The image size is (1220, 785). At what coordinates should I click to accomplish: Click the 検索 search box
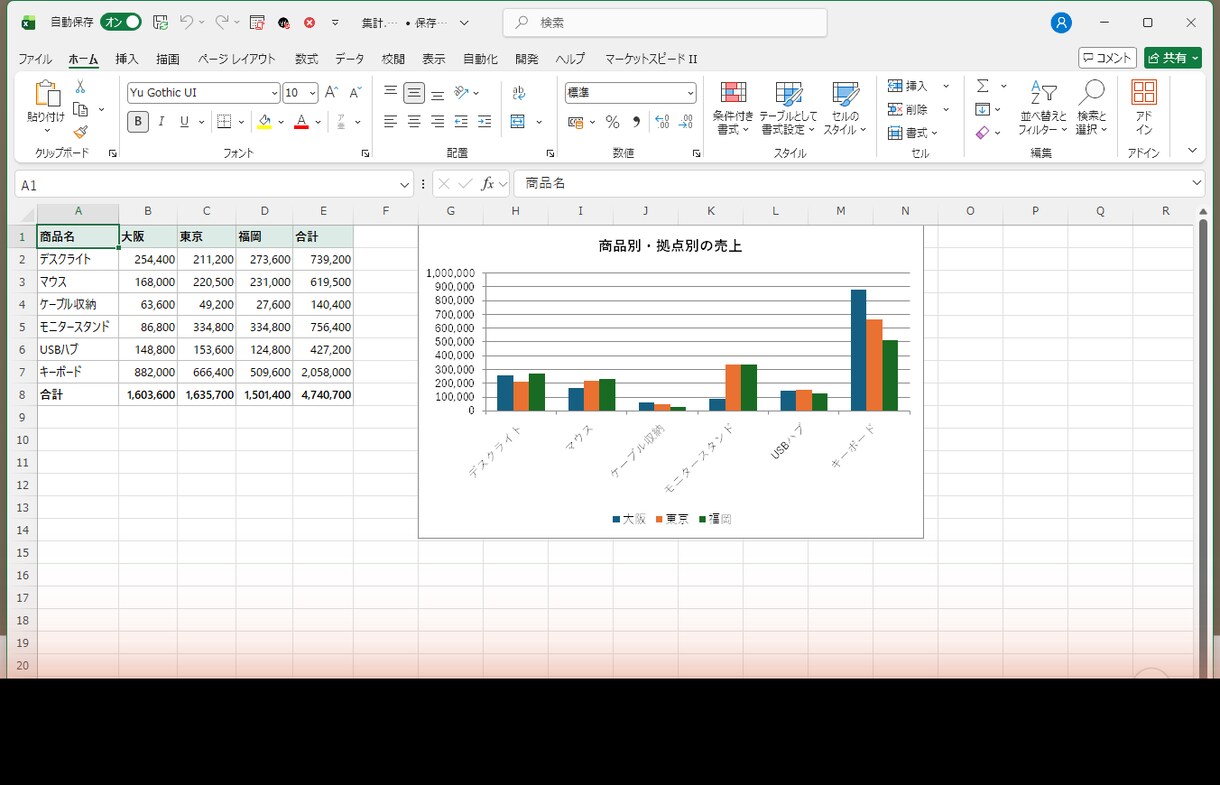point(664,22)
